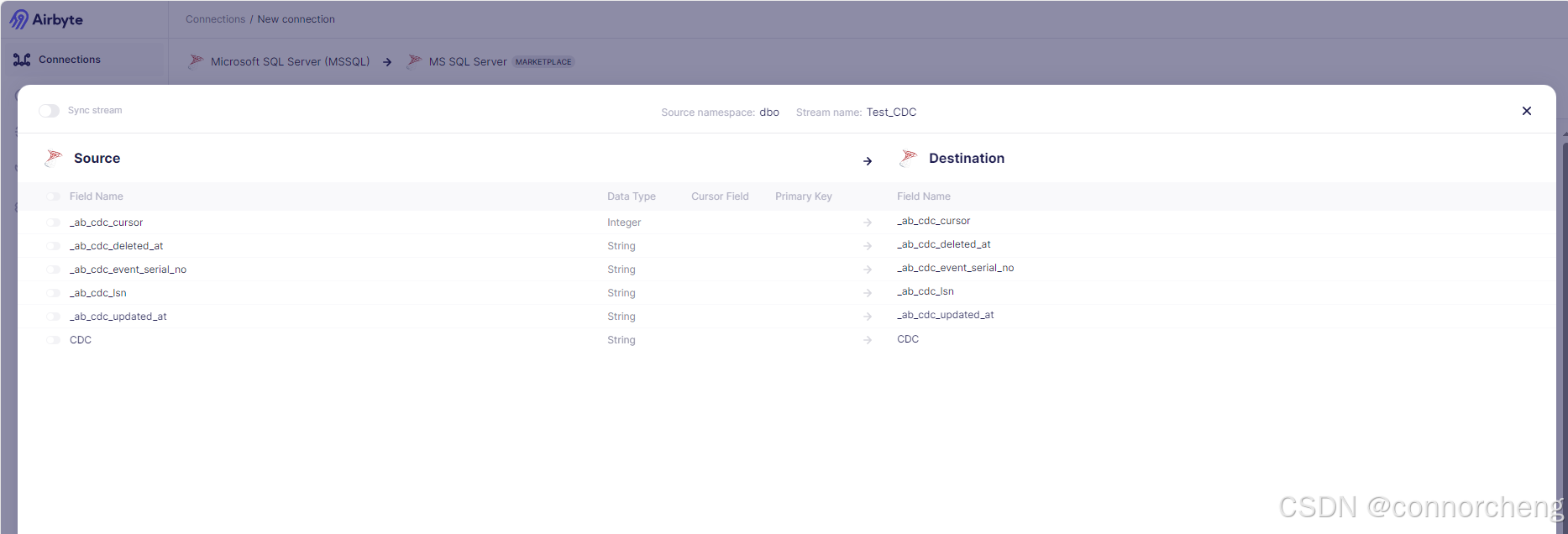Viewport: 1568px width, 534px height.
Task: Select source field CDC
Action: tap(81, 340)
